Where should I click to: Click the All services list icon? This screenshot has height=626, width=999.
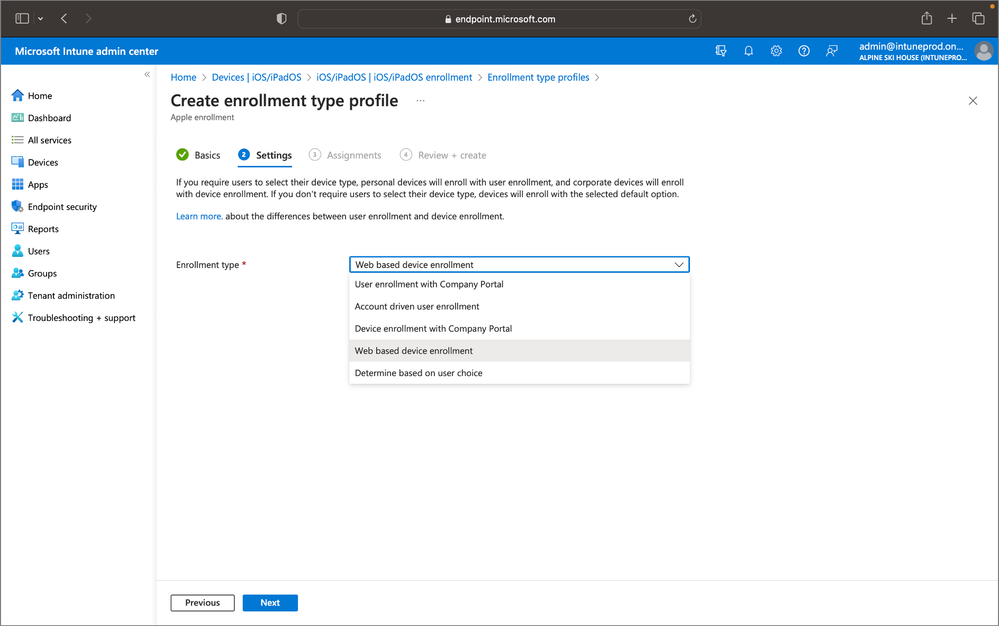coord(17,140)
